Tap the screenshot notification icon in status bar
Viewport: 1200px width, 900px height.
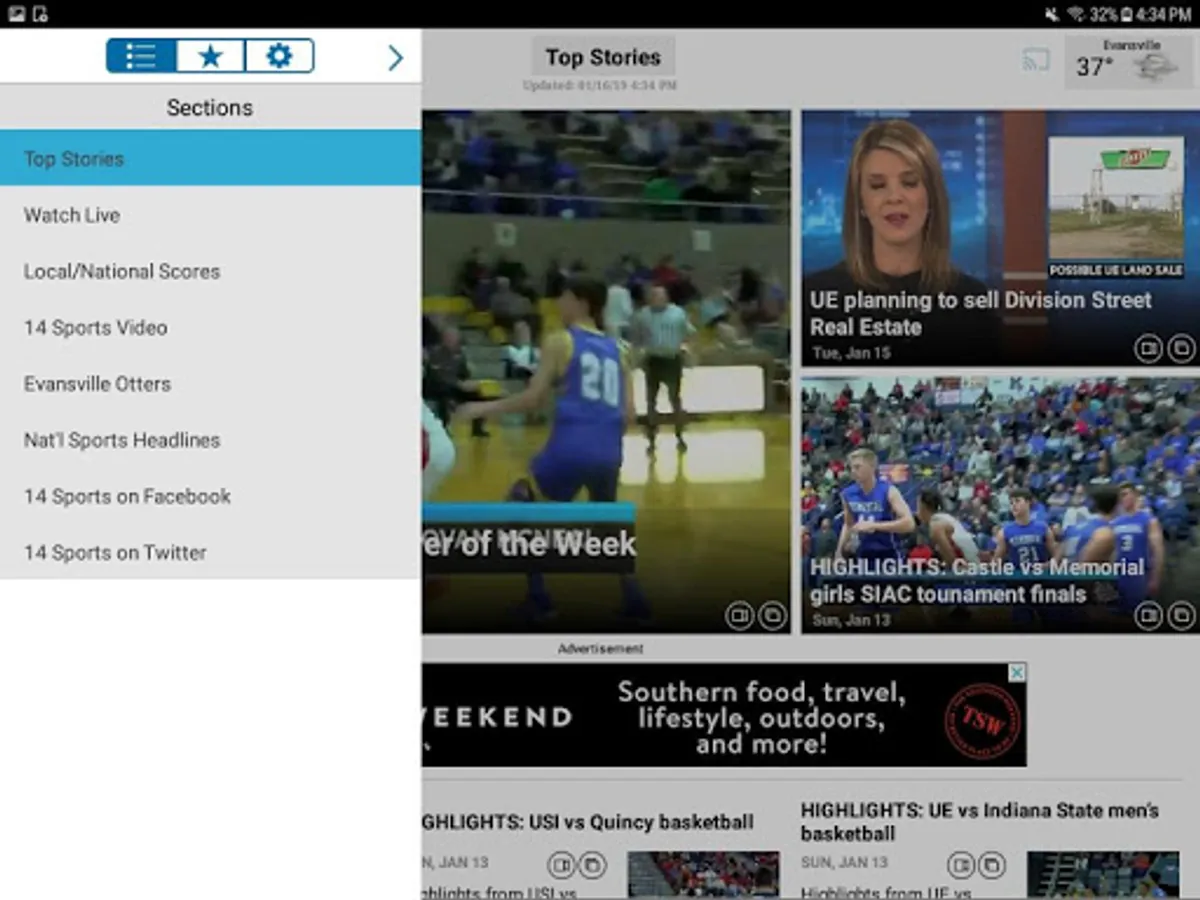pyautogui.click(x=40, y=14)
